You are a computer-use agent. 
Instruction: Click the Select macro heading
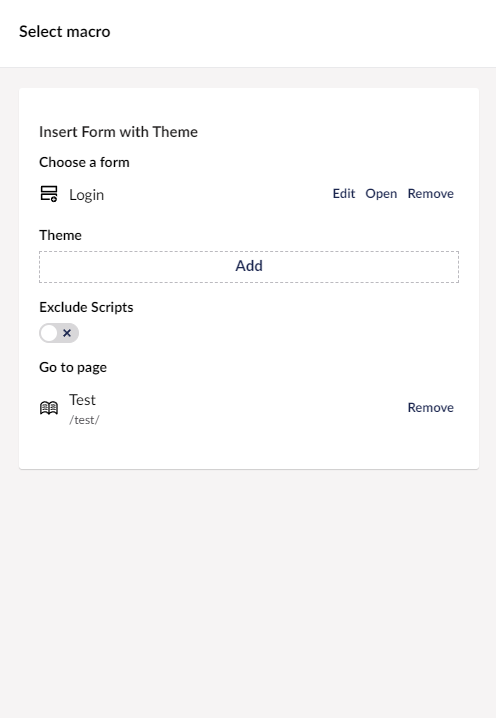(65, 32)
